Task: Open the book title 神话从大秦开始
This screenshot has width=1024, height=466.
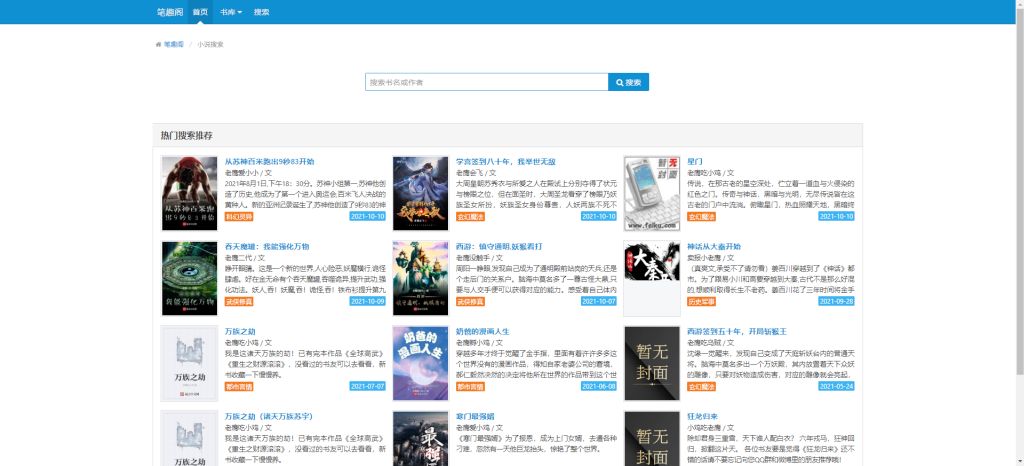Action: (714, 247)
